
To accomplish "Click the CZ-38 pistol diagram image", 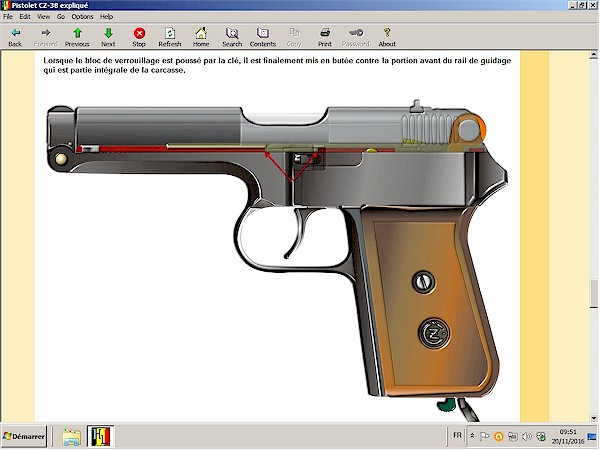I will click(x=277, y=259).
